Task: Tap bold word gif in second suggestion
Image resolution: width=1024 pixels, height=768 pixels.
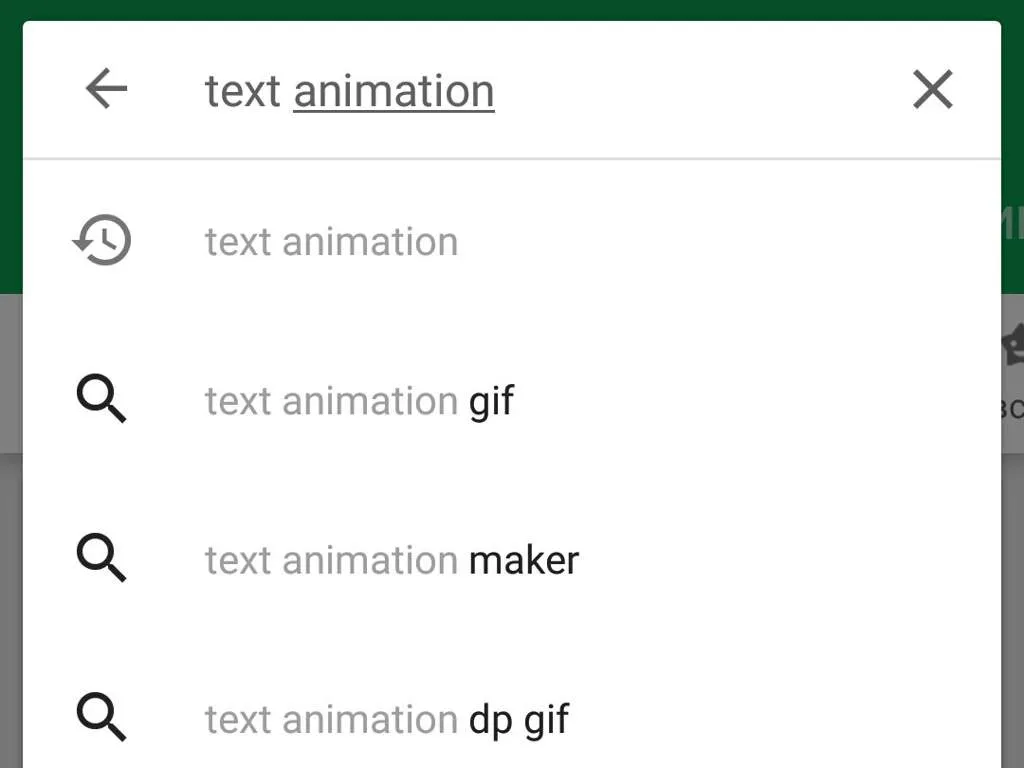Action: tap(492, 402)
